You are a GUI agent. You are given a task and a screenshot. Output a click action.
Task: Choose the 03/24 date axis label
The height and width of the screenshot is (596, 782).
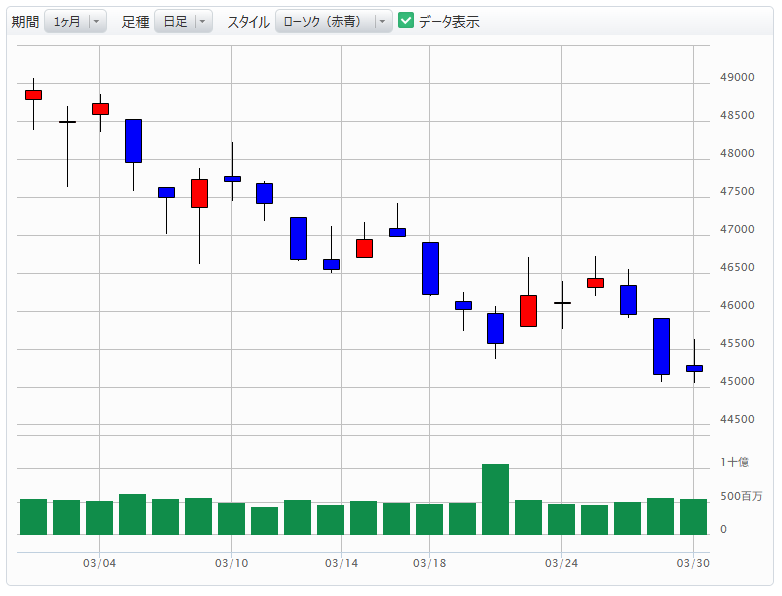pos(561,563)
